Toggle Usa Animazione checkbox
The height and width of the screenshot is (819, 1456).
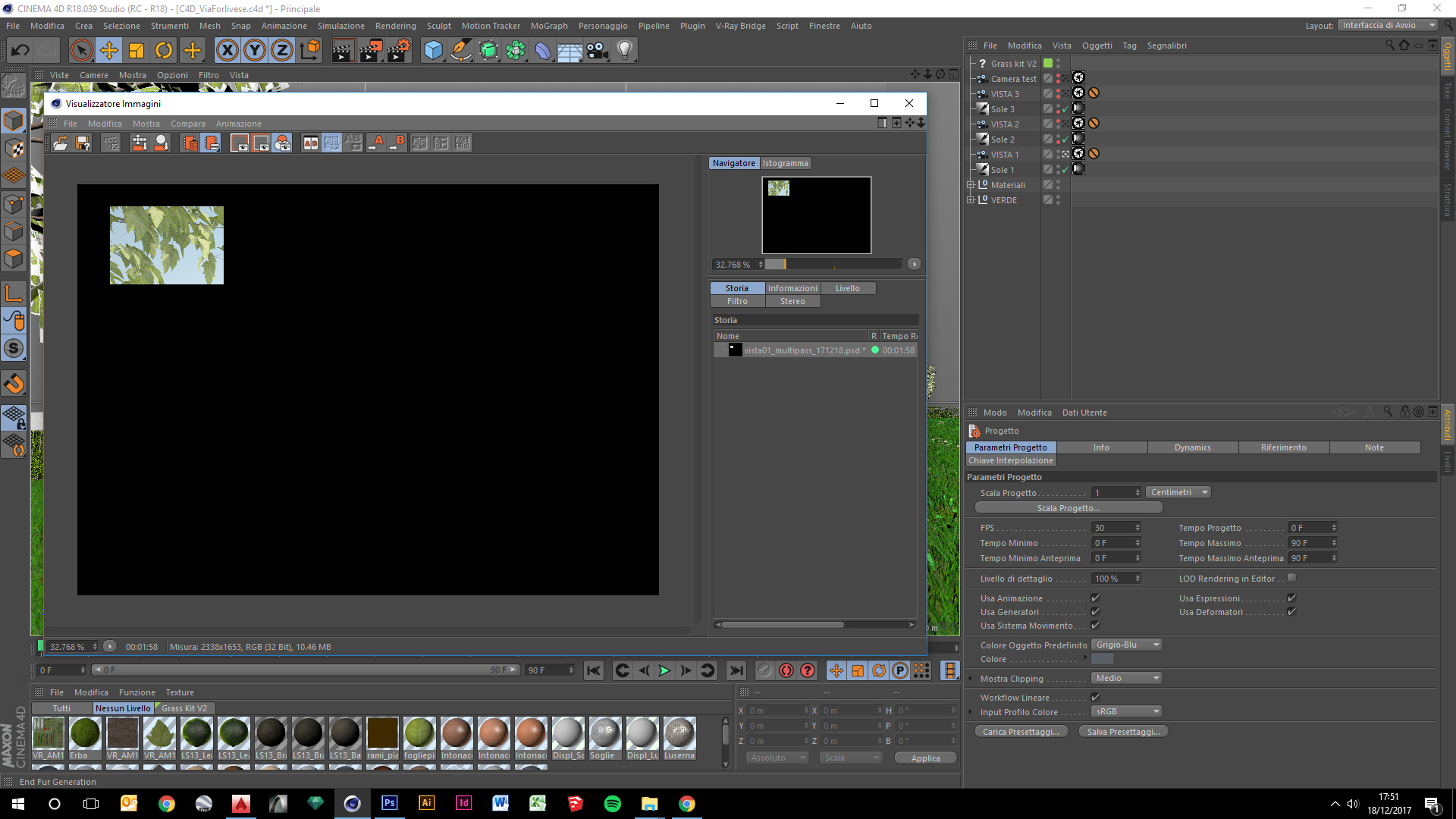pyautogui.click(x=1095, y=598)
